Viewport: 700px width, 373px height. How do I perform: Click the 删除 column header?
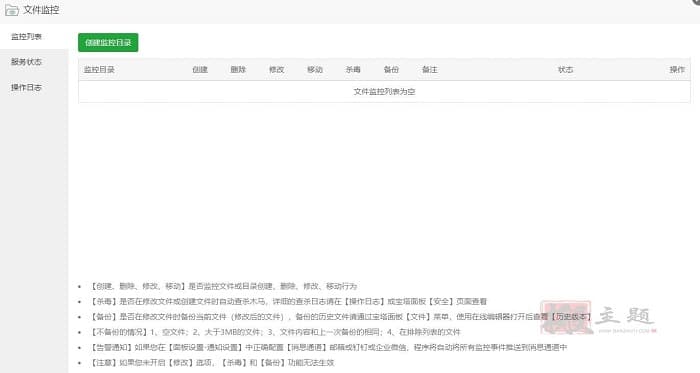tap(238, 70)
